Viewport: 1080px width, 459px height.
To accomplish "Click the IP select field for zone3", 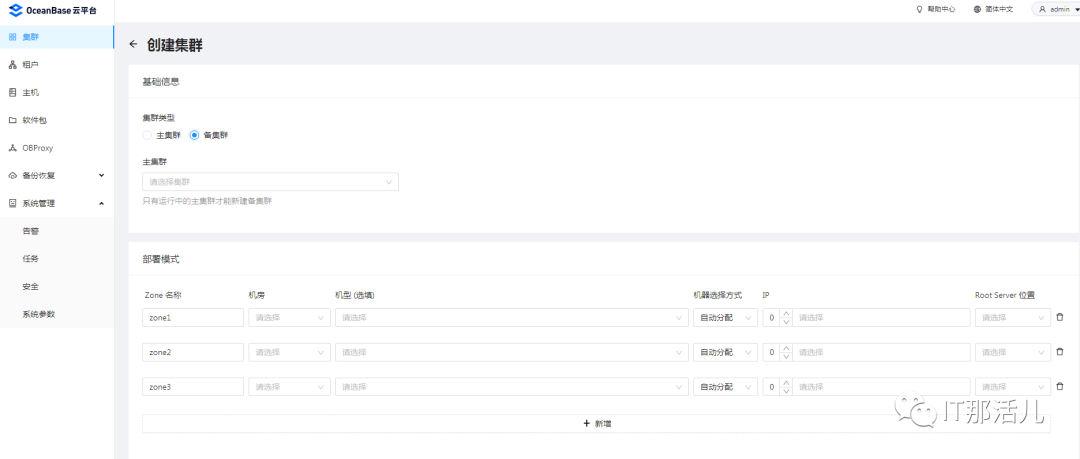I will tap(881, 387).
